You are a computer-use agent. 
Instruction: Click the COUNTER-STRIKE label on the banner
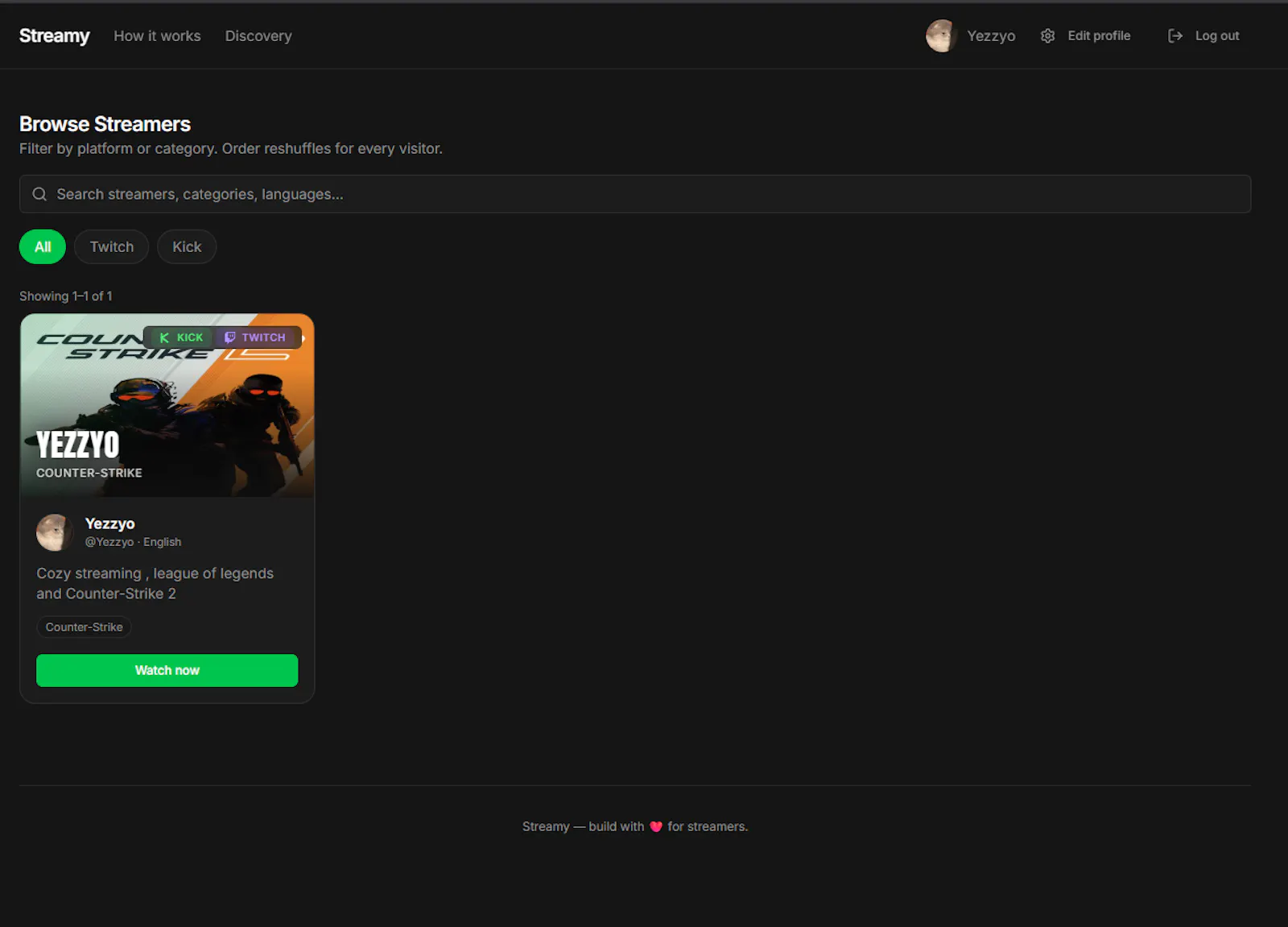pyautogui.click(x=89, y=473)
